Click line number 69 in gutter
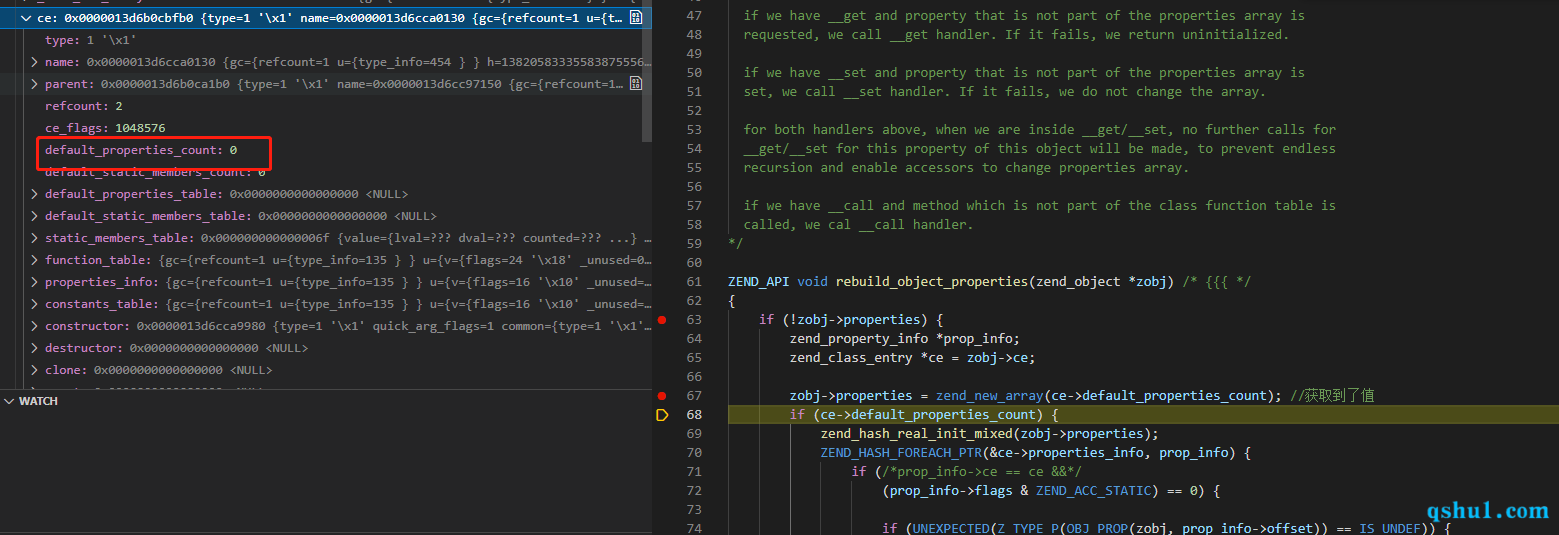The height and width of the screenshot is (535, 1559). pyautogui.click(x=694, y=434)
